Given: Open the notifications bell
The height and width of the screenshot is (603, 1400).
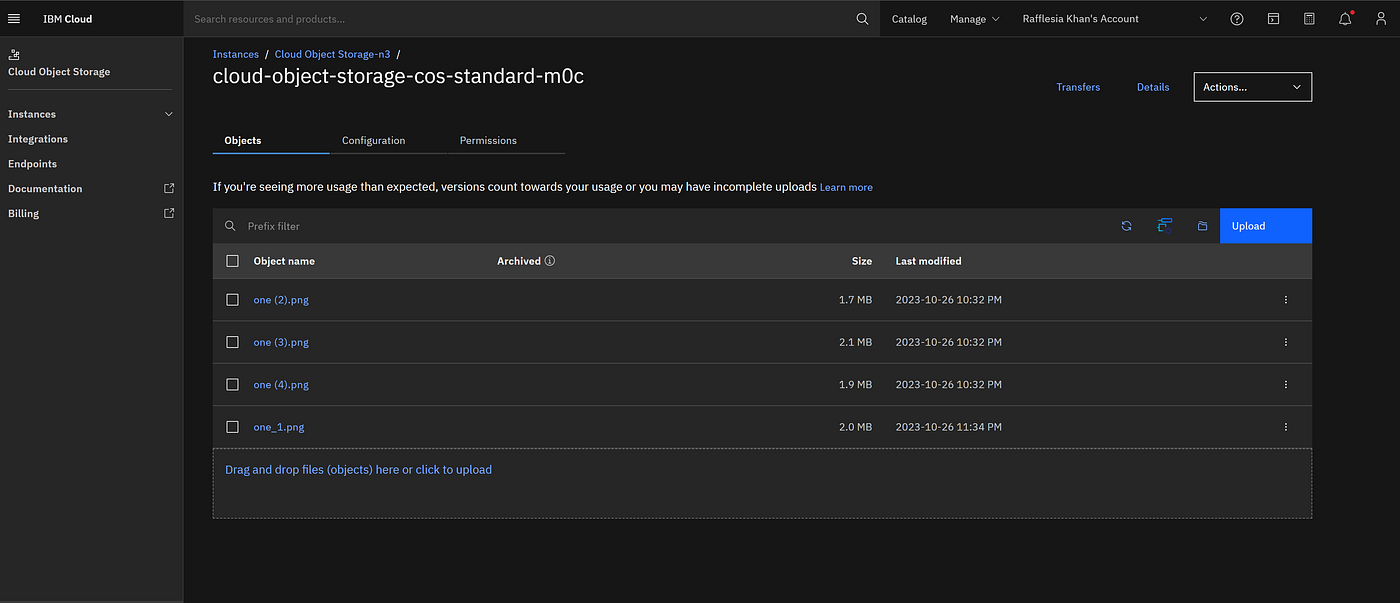Looking at the screenshot, I should pyautogui.click(x=1345, y=19).
